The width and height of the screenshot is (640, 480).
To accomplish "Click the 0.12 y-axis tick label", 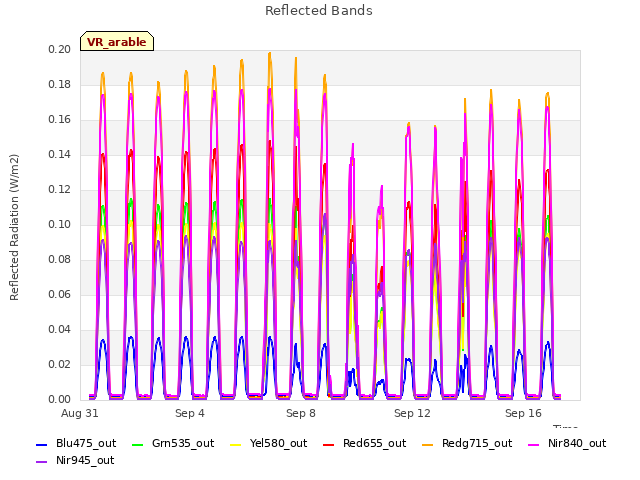I will tap(60, 189).
